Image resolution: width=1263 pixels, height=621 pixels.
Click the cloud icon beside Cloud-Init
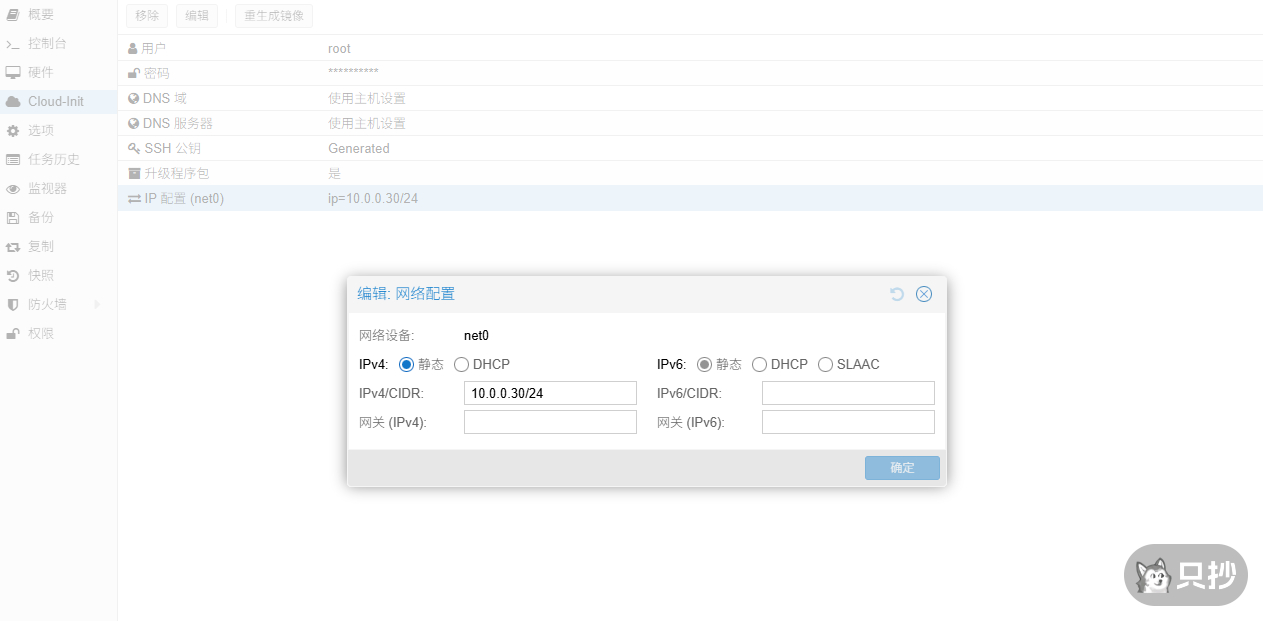click(13, 102)
